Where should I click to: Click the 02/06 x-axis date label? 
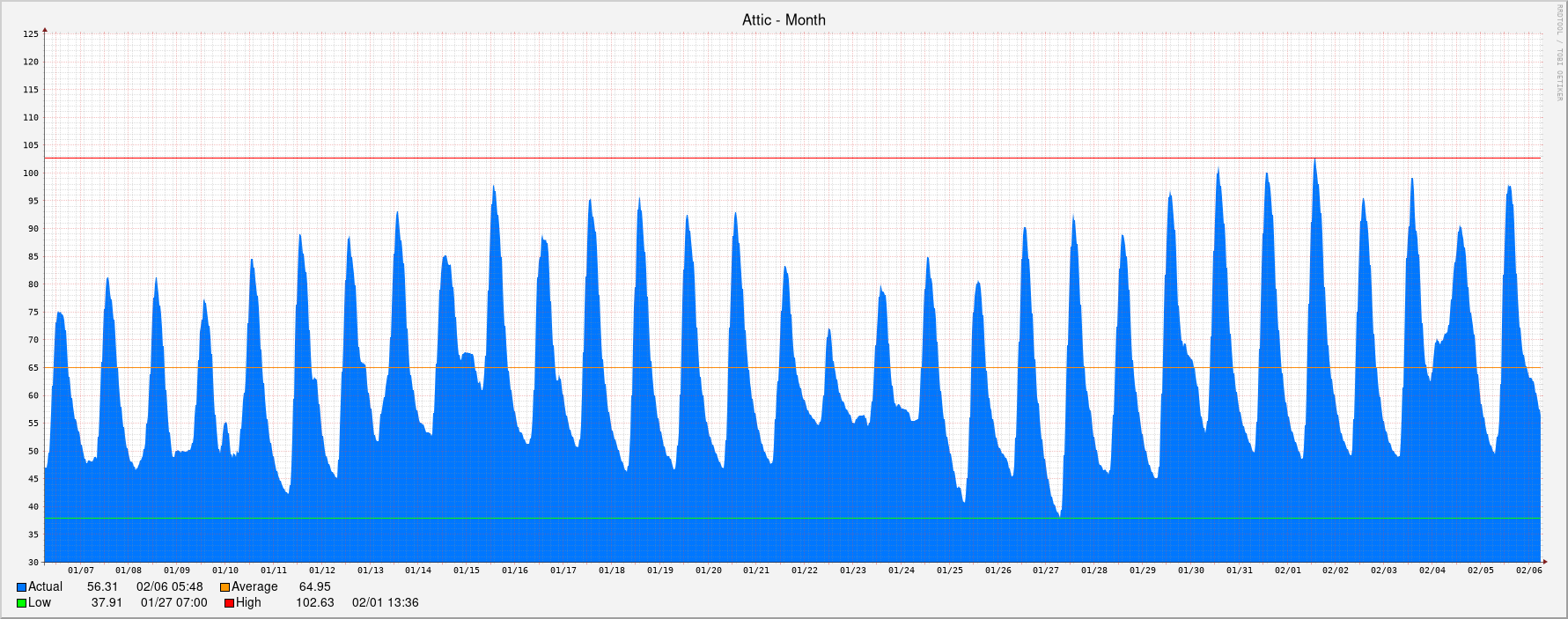1528,571
